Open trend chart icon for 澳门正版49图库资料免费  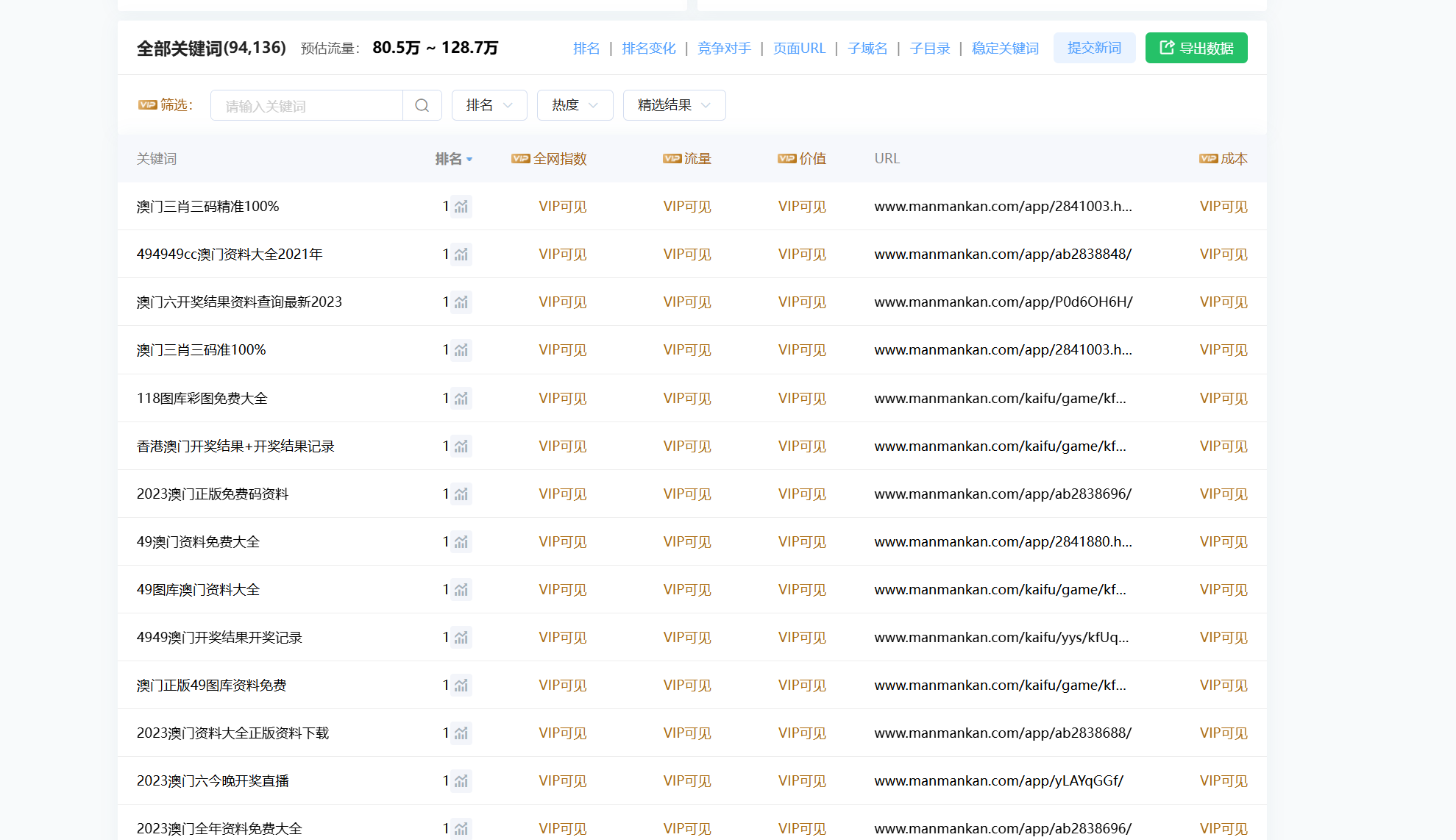[461, 686]
